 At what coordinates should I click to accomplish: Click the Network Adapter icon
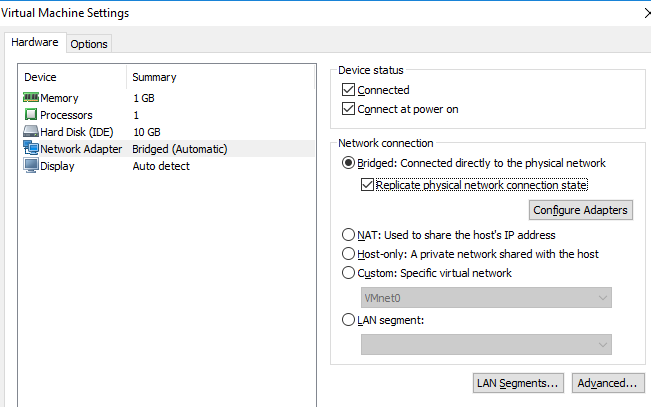tap(30, 149)
